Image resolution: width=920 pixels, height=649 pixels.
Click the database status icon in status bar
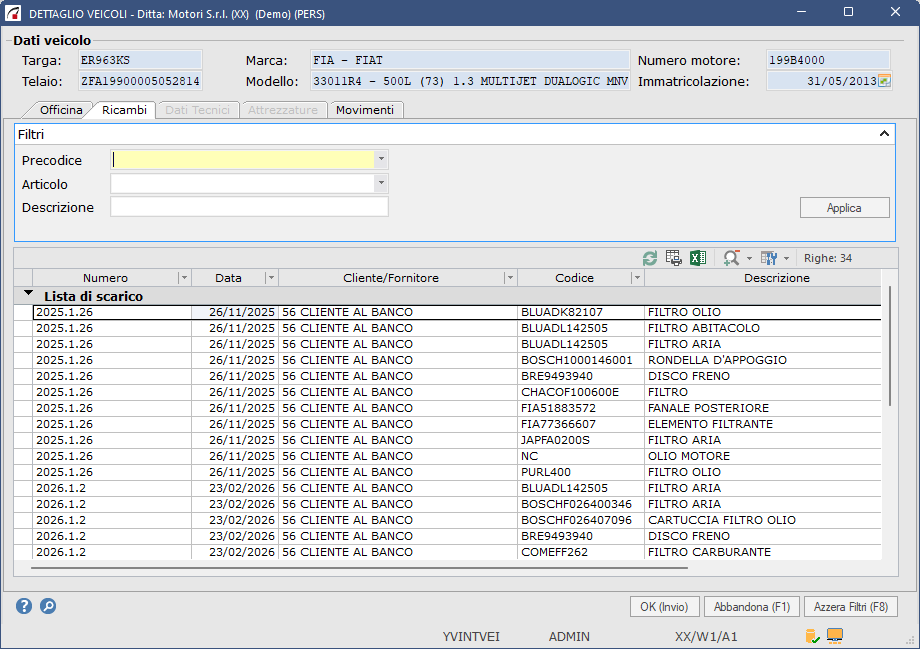pyautogui.click(x=812, y=636)
